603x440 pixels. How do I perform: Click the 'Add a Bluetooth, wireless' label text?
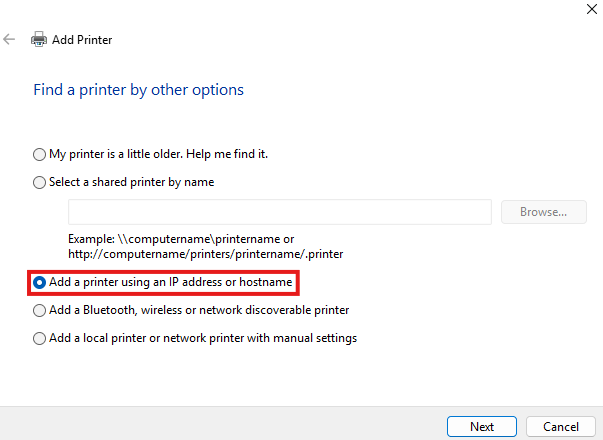pos(199,310)
